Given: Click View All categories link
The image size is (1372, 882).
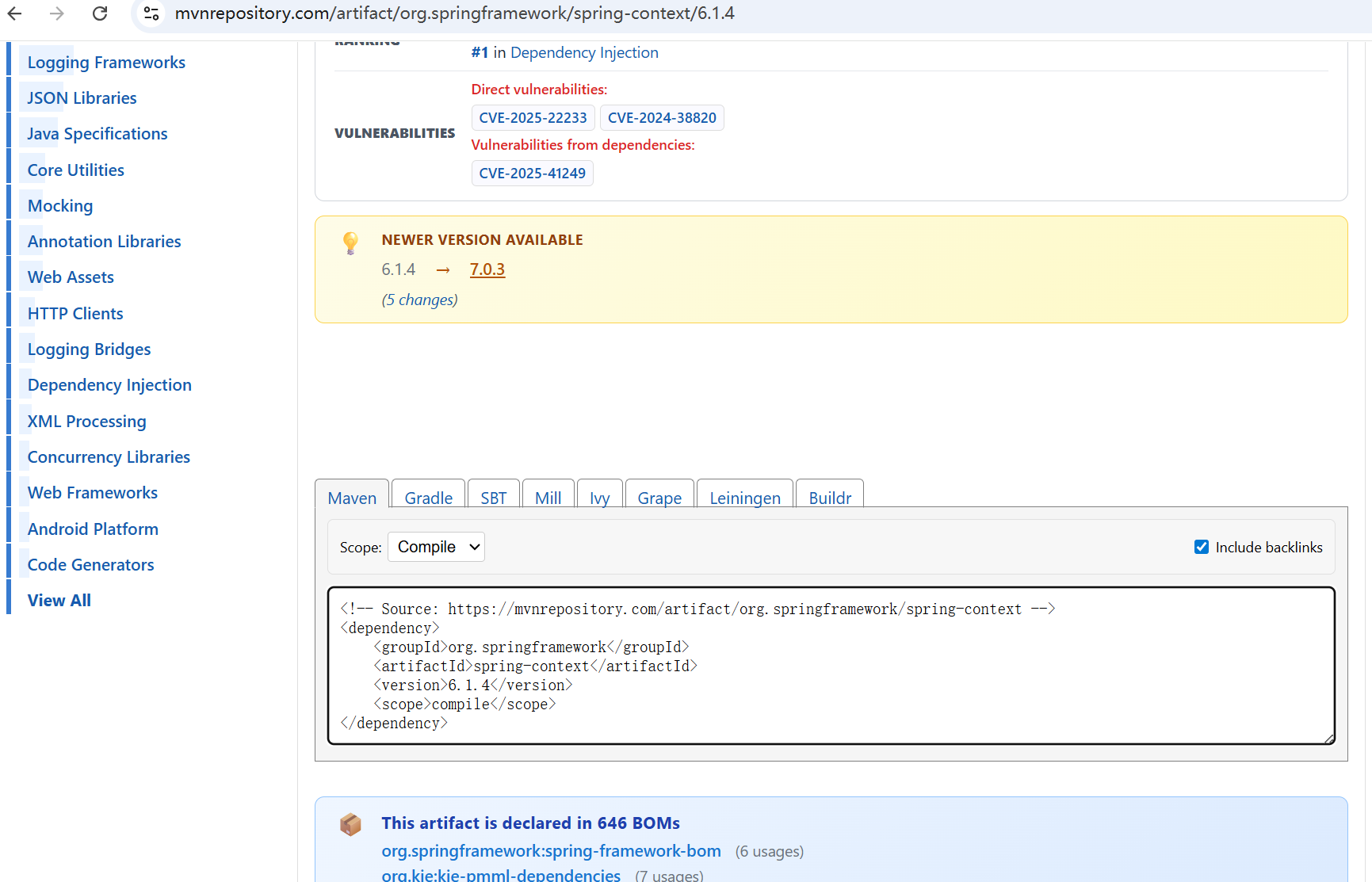Looking at the screenshot, I should click(59, 601).
